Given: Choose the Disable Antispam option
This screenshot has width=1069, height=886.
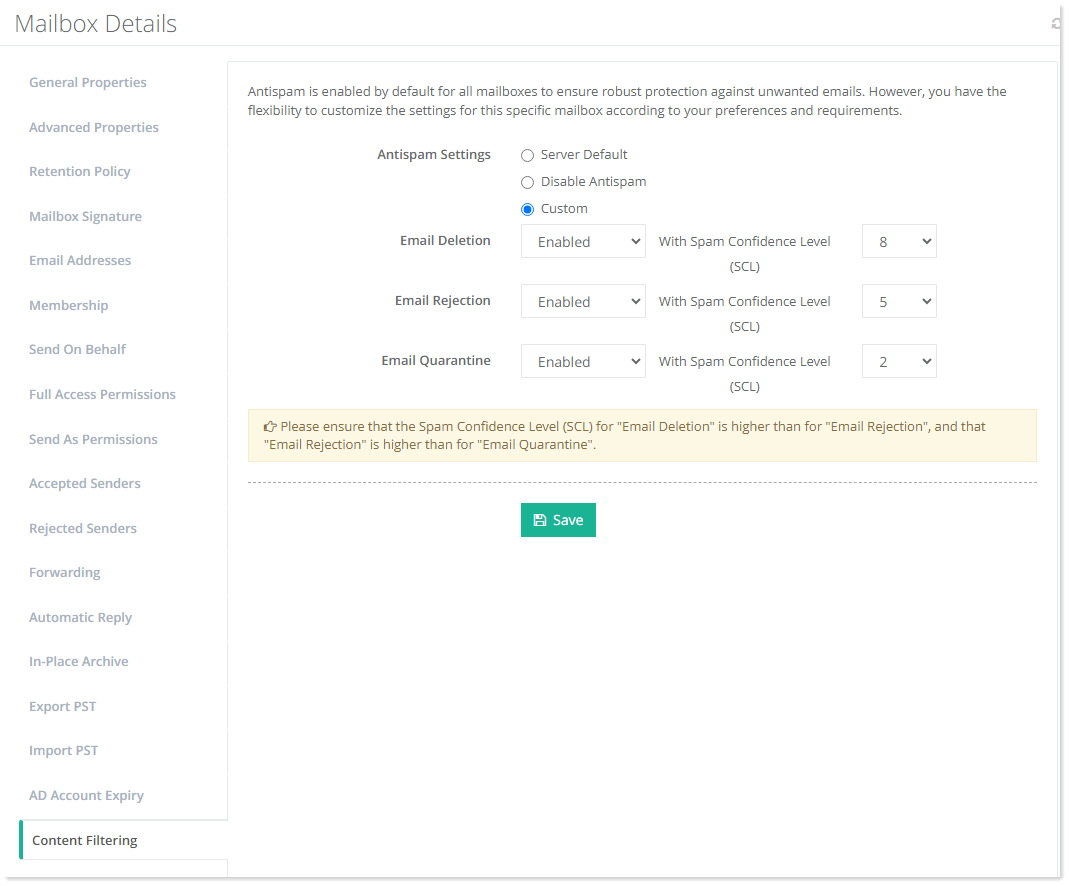Looking at the screenshot, I should (527, 182).
